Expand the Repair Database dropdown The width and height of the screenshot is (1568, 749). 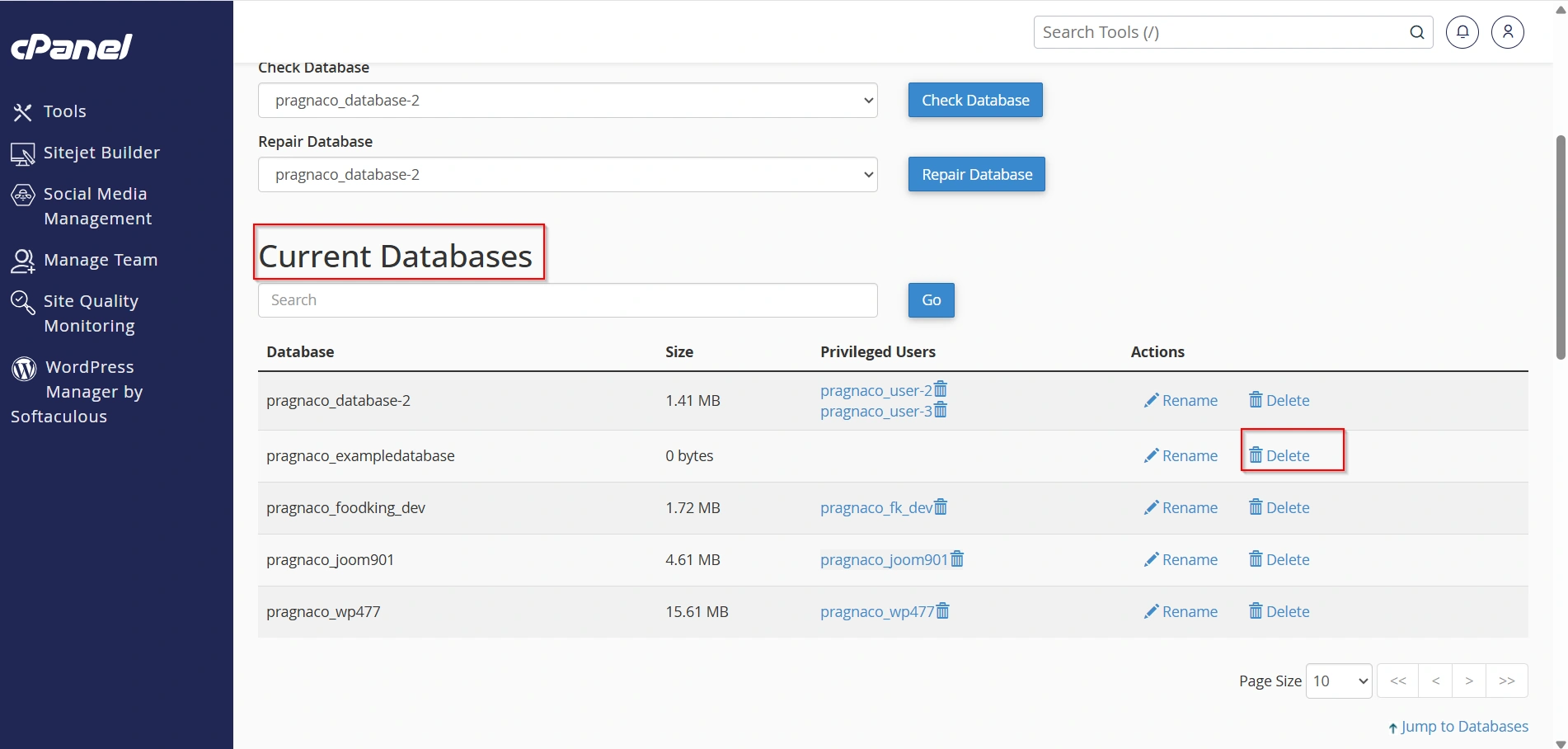tap(568, 174)
